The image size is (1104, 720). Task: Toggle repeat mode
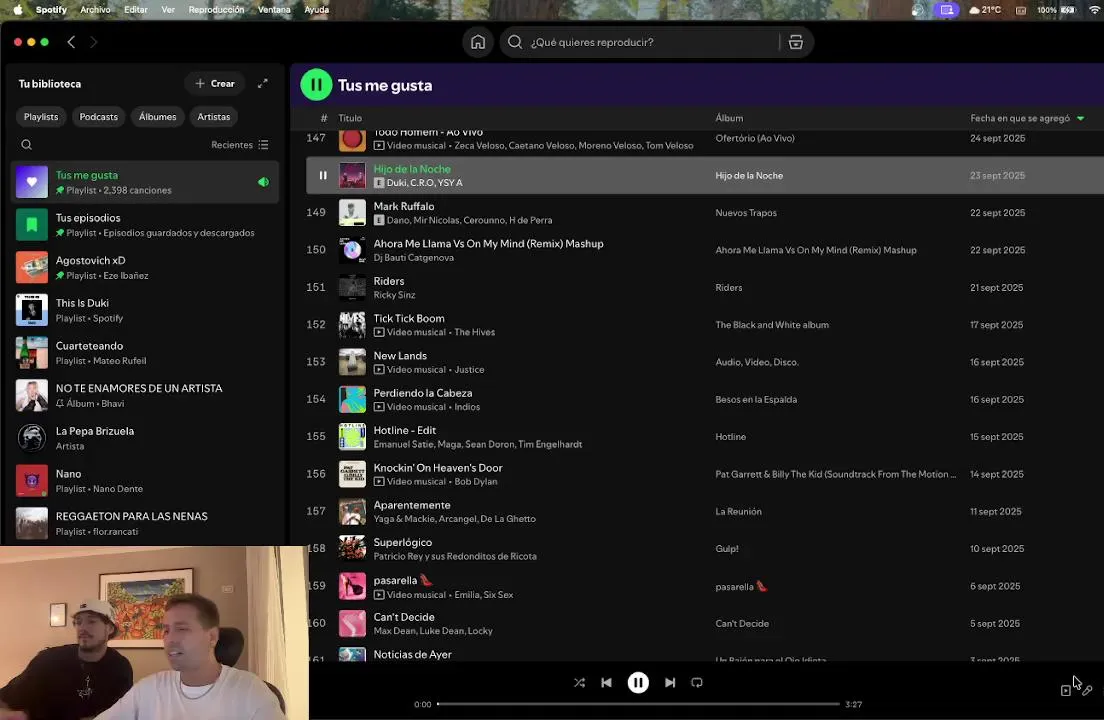(697, 683)
